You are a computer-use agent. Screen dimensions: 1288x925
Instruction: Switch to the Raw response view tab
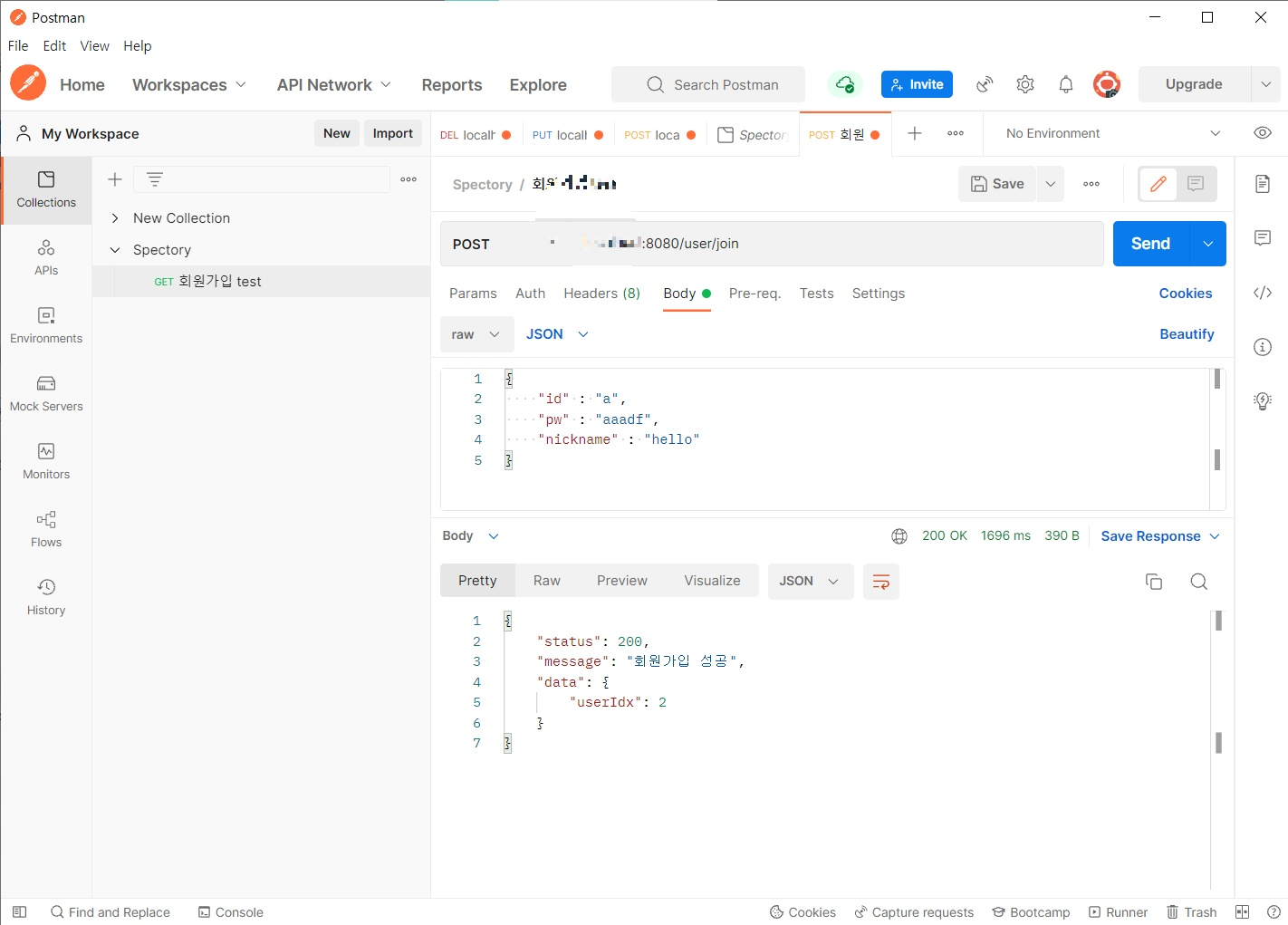click(x=547, y=581)
